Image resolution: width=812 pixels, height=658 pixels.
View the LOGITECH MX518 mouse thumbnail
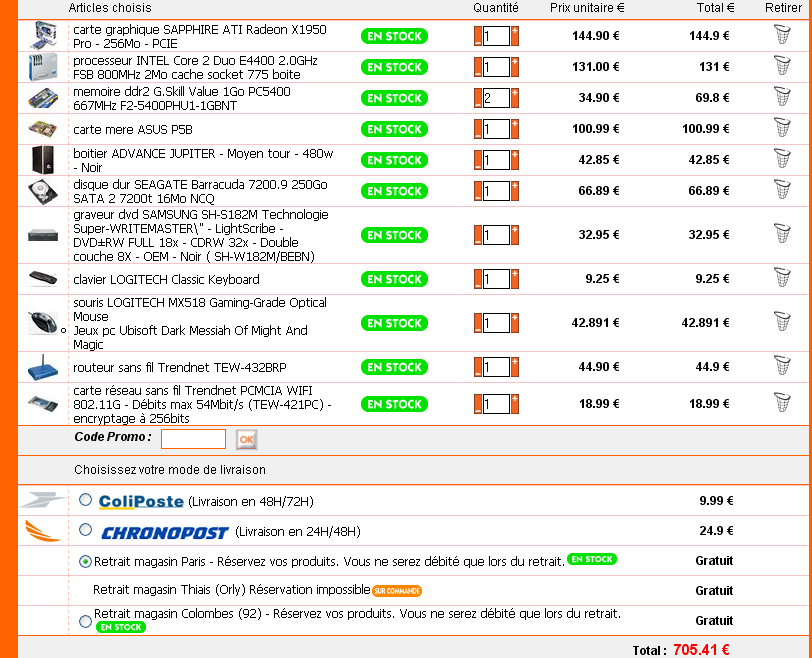[x=43, y=323]
